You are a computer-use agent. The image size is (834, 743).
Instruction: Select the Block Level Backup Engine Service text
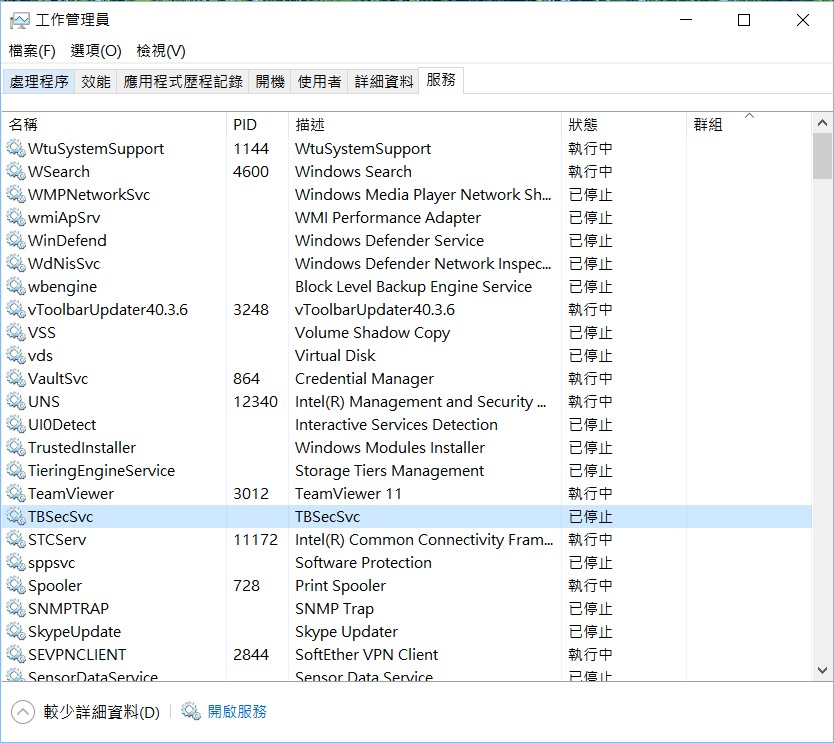tap(413, 286)
